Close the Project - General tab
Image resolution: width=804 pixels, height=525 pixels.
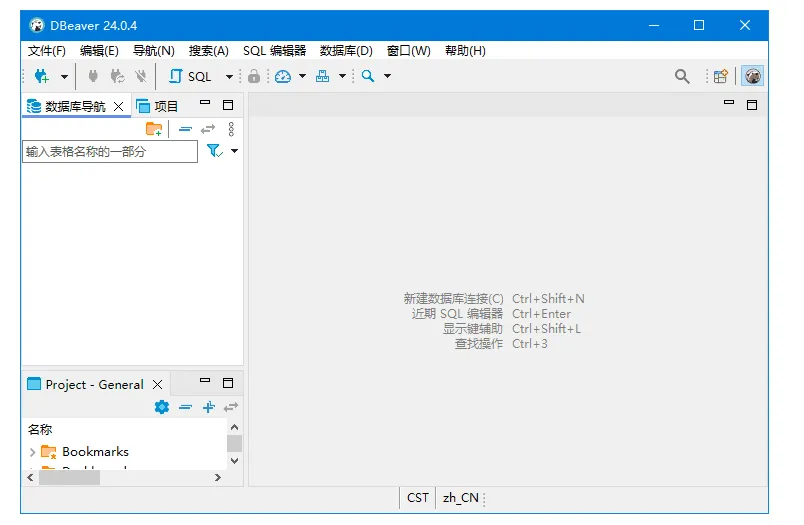158,385
